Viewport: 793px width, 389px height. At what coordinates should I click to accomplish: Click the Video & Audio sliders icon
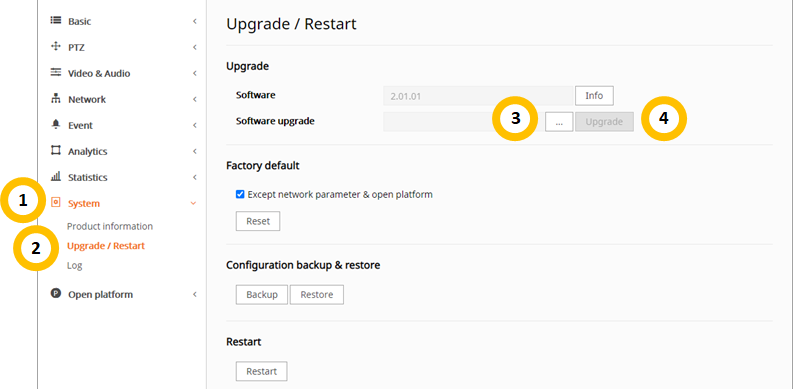pos(56,73)
